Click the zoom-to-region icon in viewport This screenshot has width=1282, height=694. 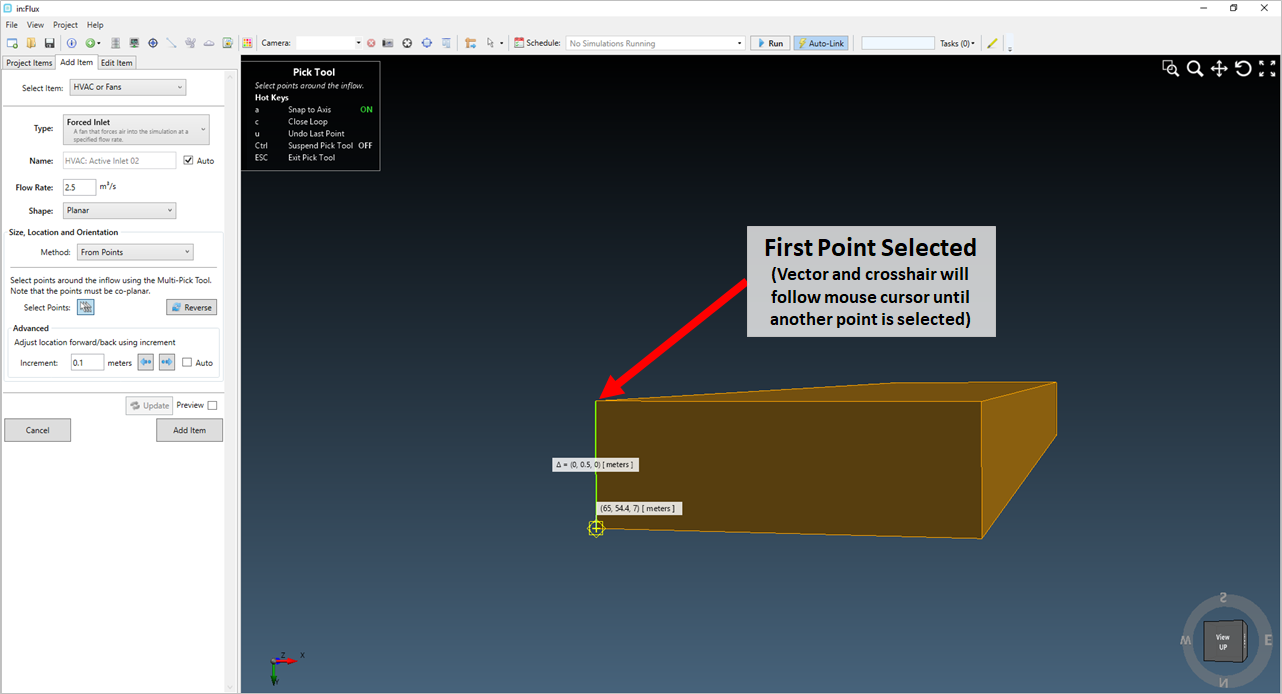point(1170,69)
